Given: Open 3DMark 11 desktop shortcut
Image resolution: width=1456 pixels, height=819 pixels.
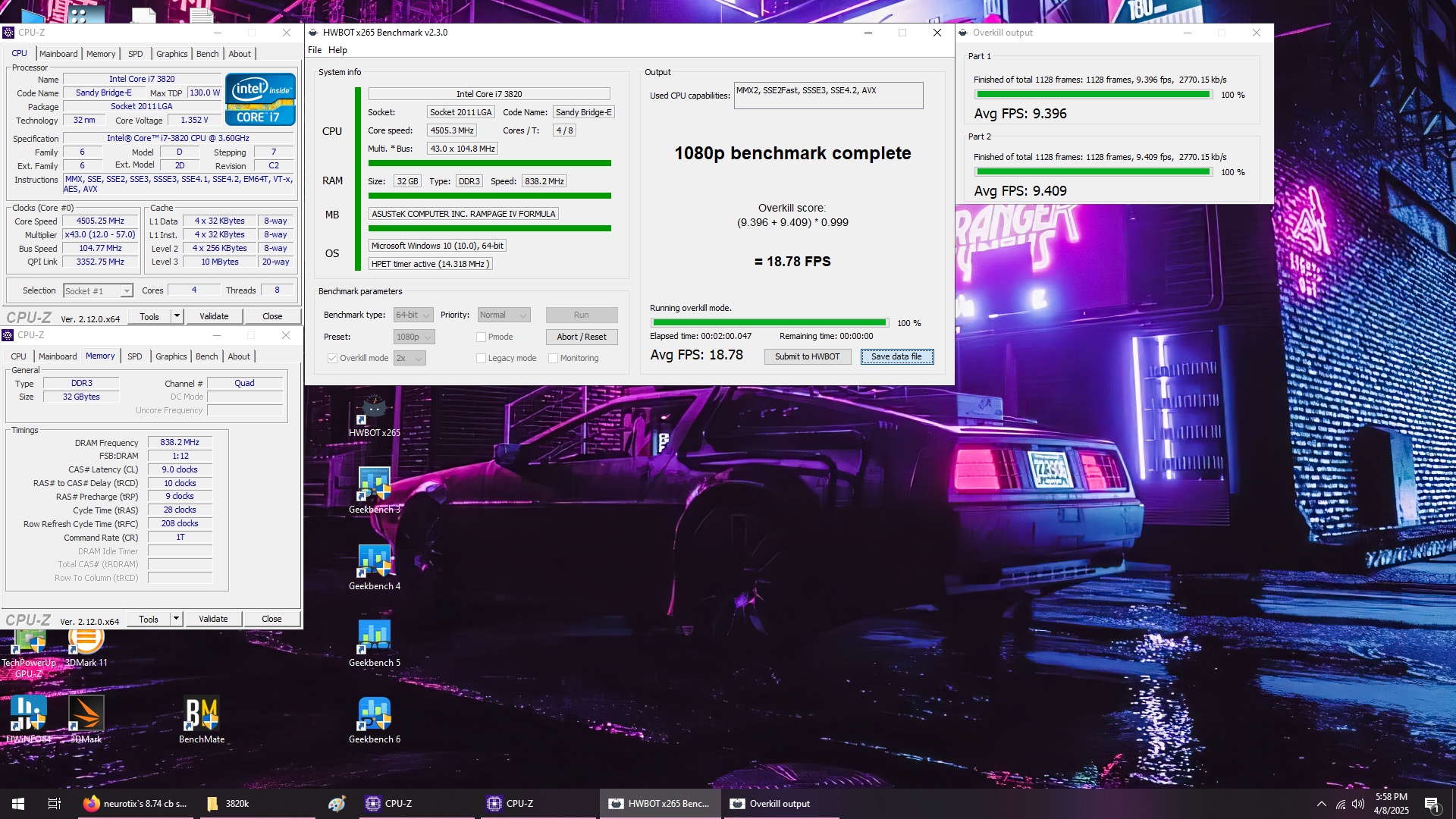Looking at the screenshot, I should click(86, 648).
